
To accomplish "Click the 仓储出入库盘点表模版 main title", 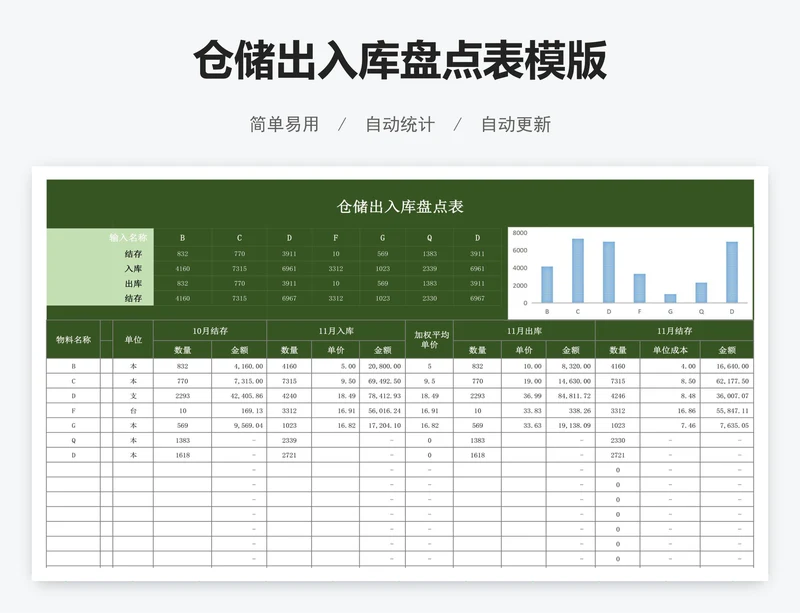I will click(x=400, y=61).
